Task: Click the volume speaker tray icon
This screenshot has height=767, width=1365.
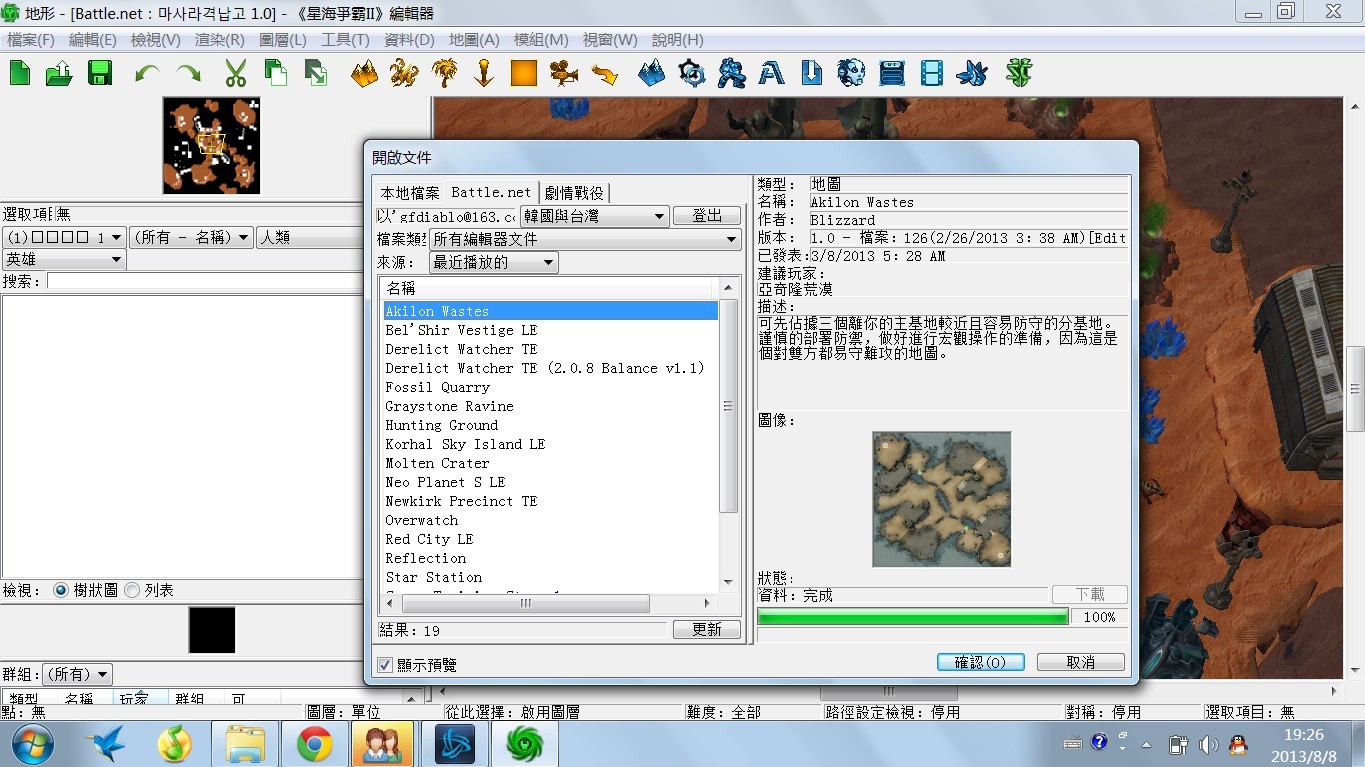Action: pyautogui.click(x=1208, y=744)
